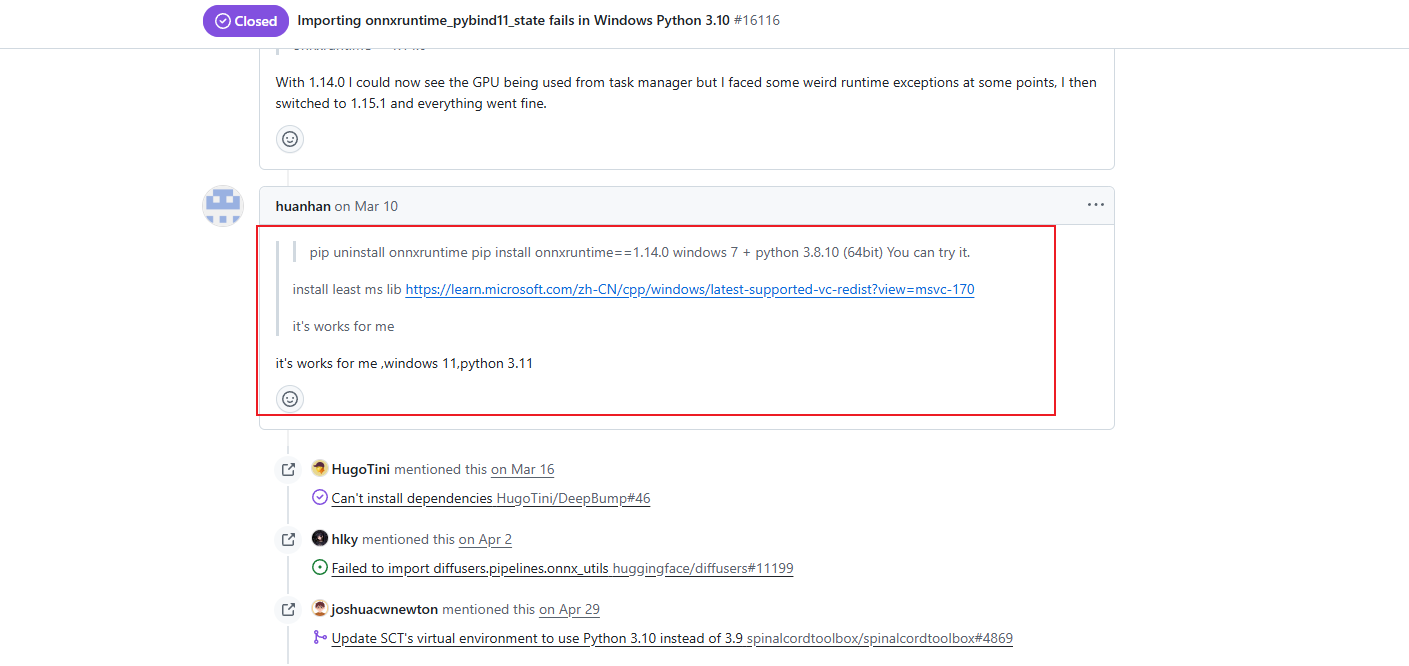Click the closed issue icon next to DeepBump#46
The image size is (1409, 666).
point(319,497)
